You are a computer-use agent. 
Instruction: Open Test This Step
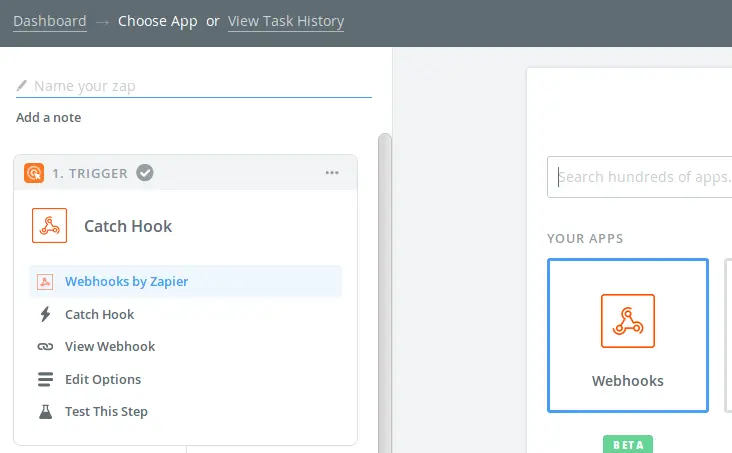(106, 411)
